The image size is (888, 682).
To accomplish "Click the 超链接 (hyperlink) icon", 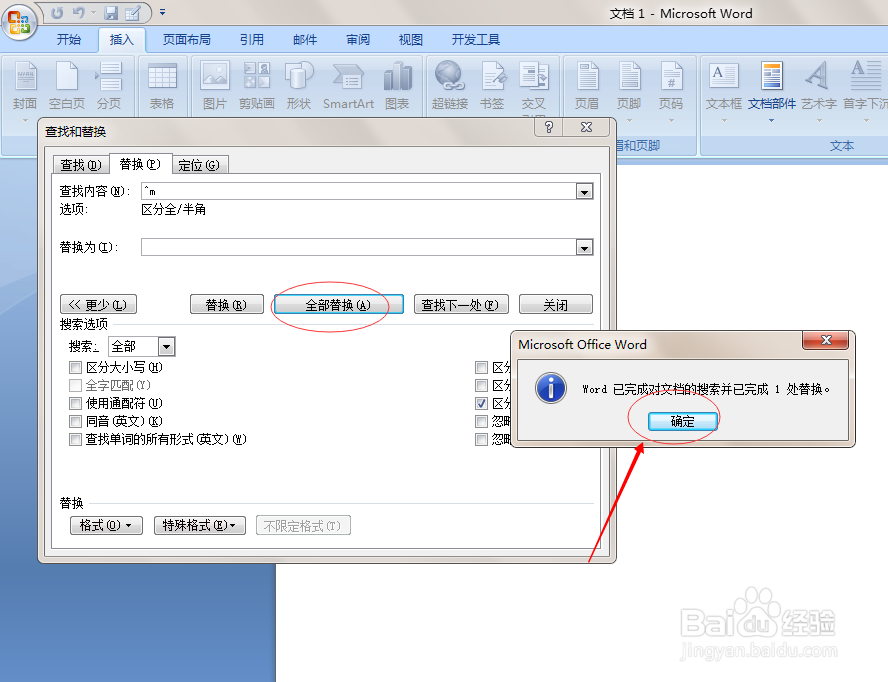I will click(x=448, y=85).
